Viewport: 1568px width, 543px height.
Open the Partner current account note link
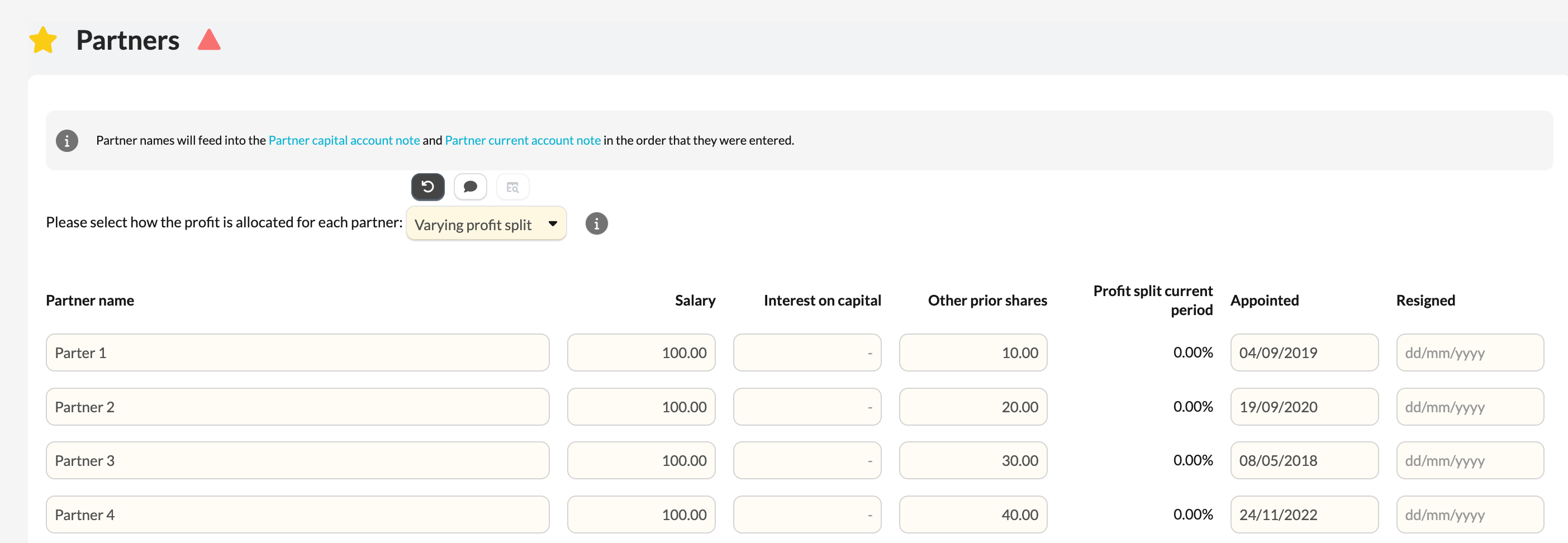(523, 141)
